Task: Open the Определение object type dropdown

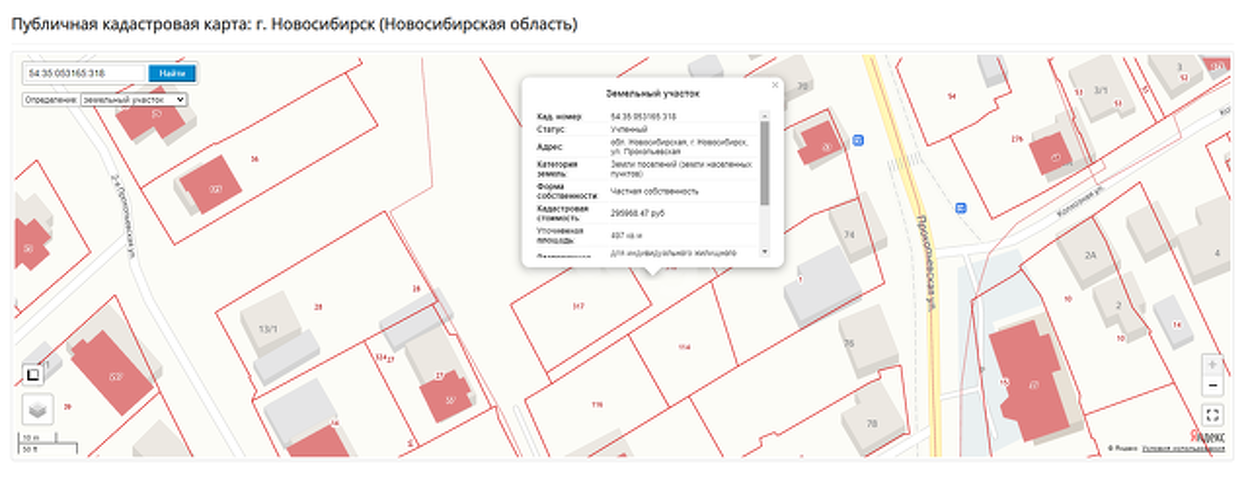Action: [133, 100]
